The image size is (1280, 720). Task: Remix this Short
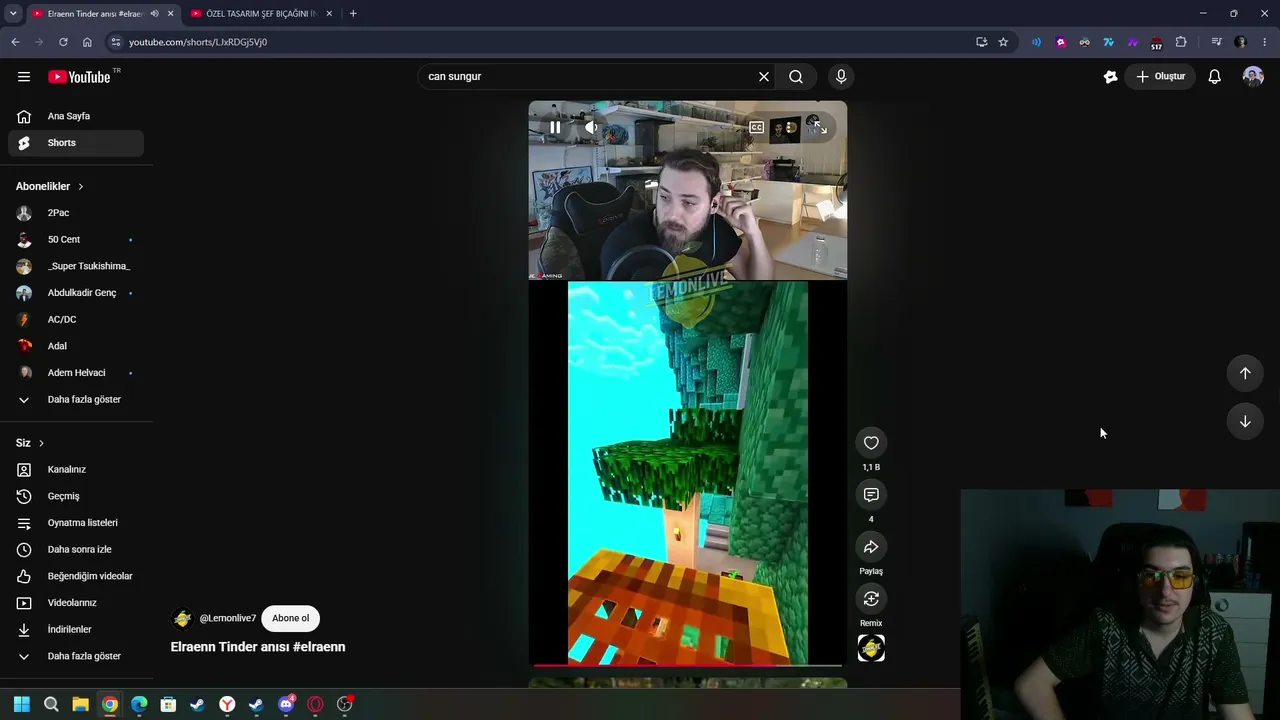click(x=871, y=599)
